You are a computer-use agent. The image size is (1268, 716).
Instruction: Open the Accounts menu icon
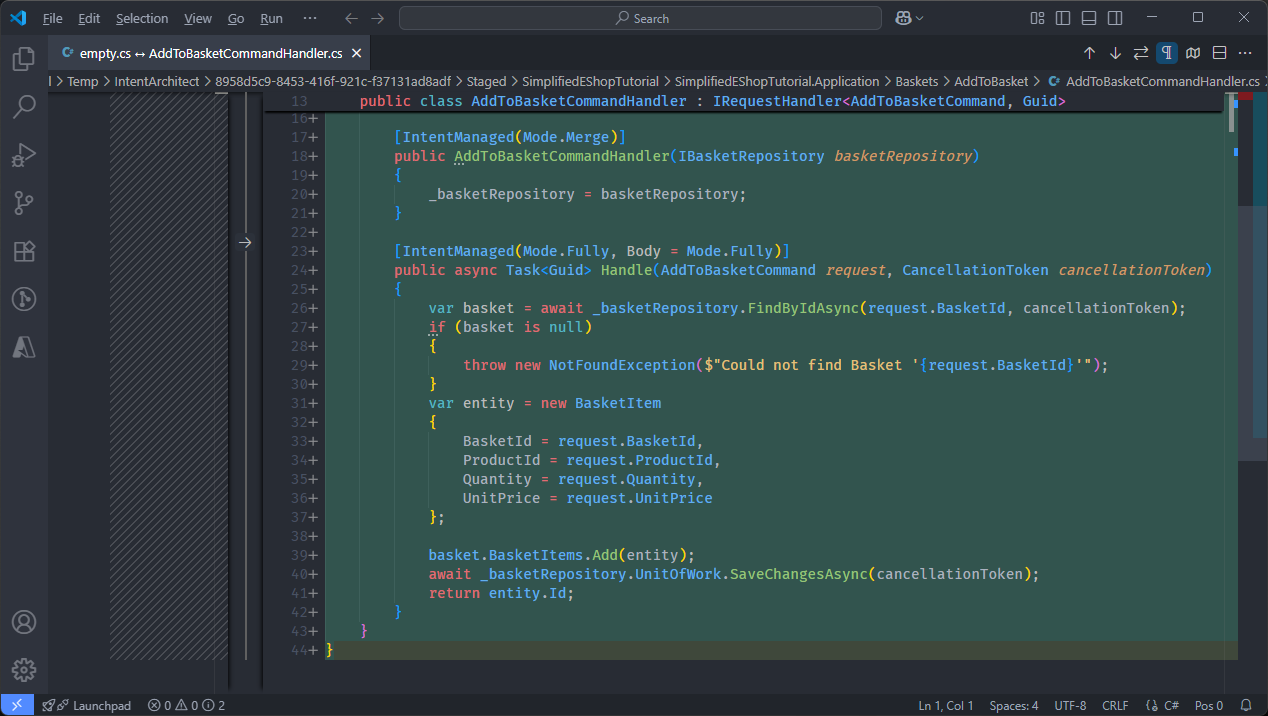pos(24,622)
